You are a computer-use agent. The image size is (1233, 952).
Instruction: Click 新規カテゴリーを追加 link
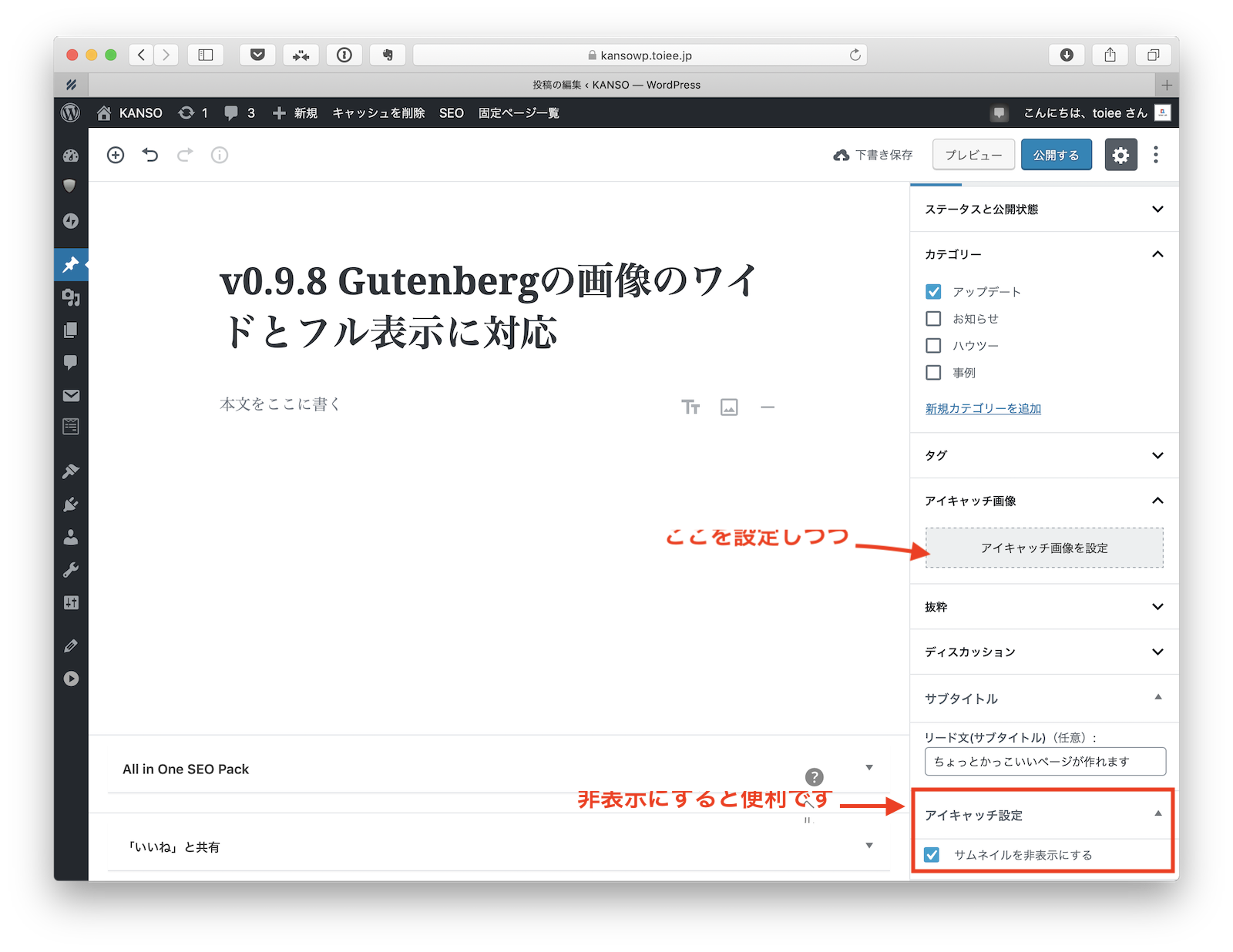[983, 408]
